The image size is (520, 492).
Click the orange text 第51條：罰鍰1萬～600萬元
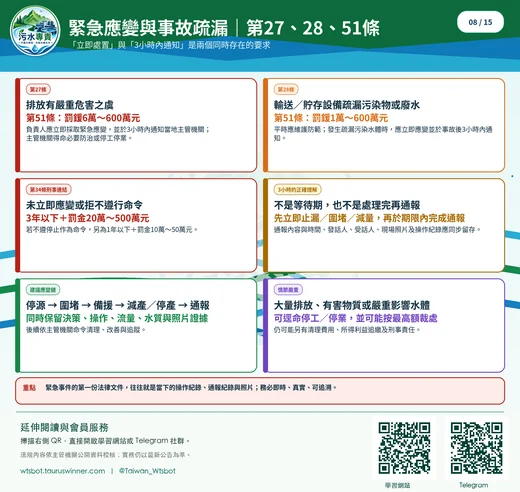(x=331, y=118)
